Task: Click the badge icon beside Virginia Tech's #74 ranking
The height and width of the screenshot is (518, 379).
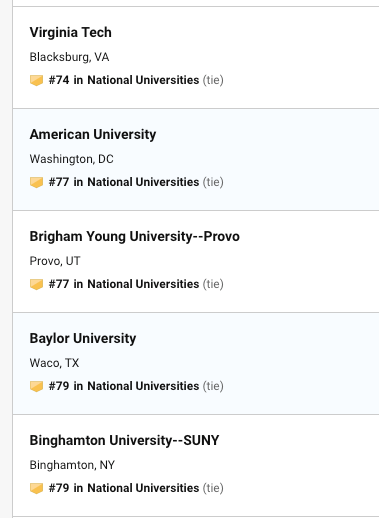Action: click(36, 80)
